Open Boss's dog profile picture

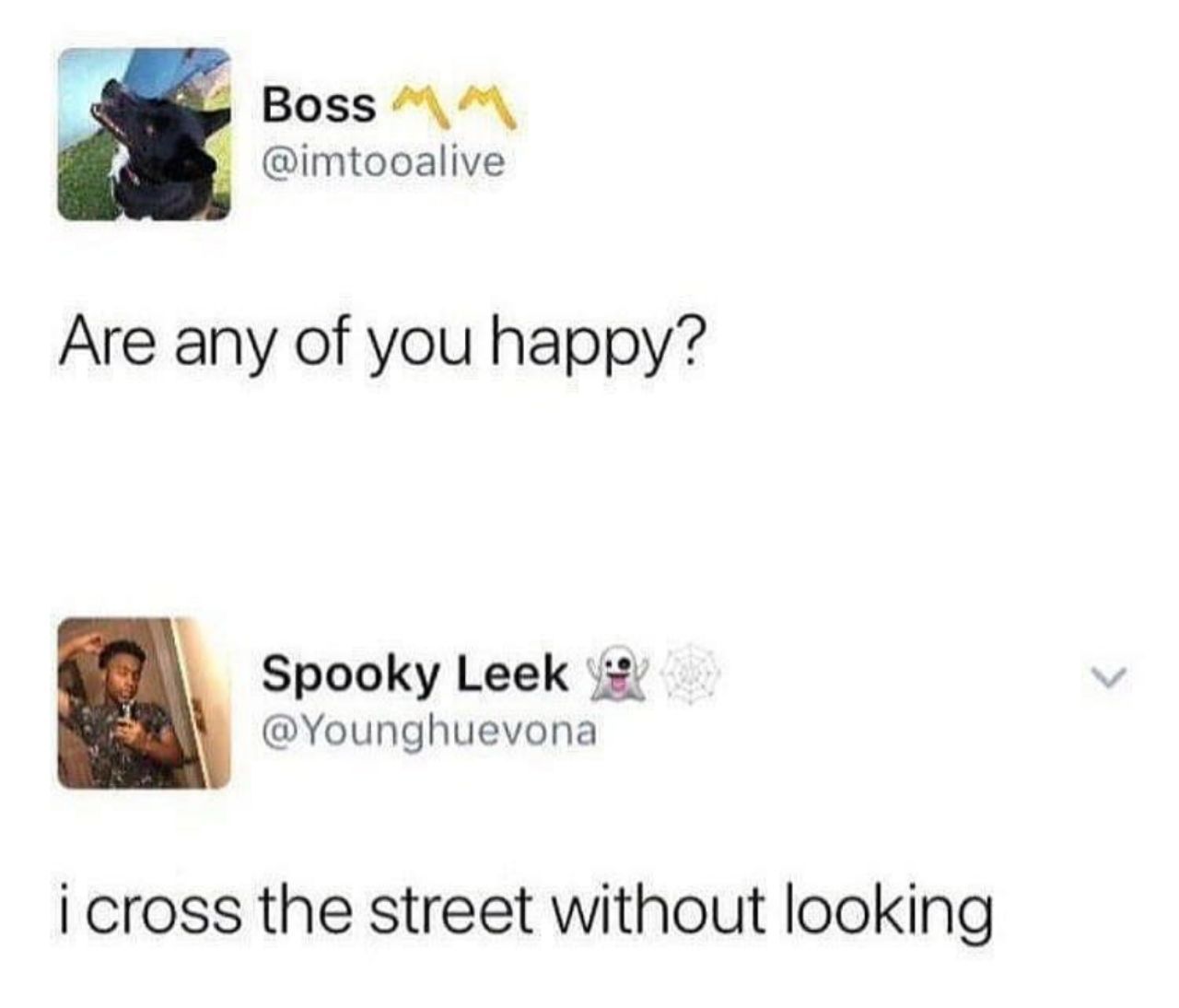pyautogui.click(x=144, y=135)
